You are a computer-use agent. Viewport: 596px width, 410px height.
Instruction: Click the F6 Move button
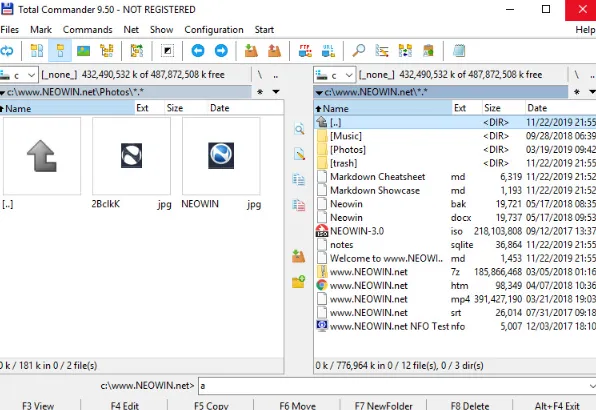click(x=298, y=405)
